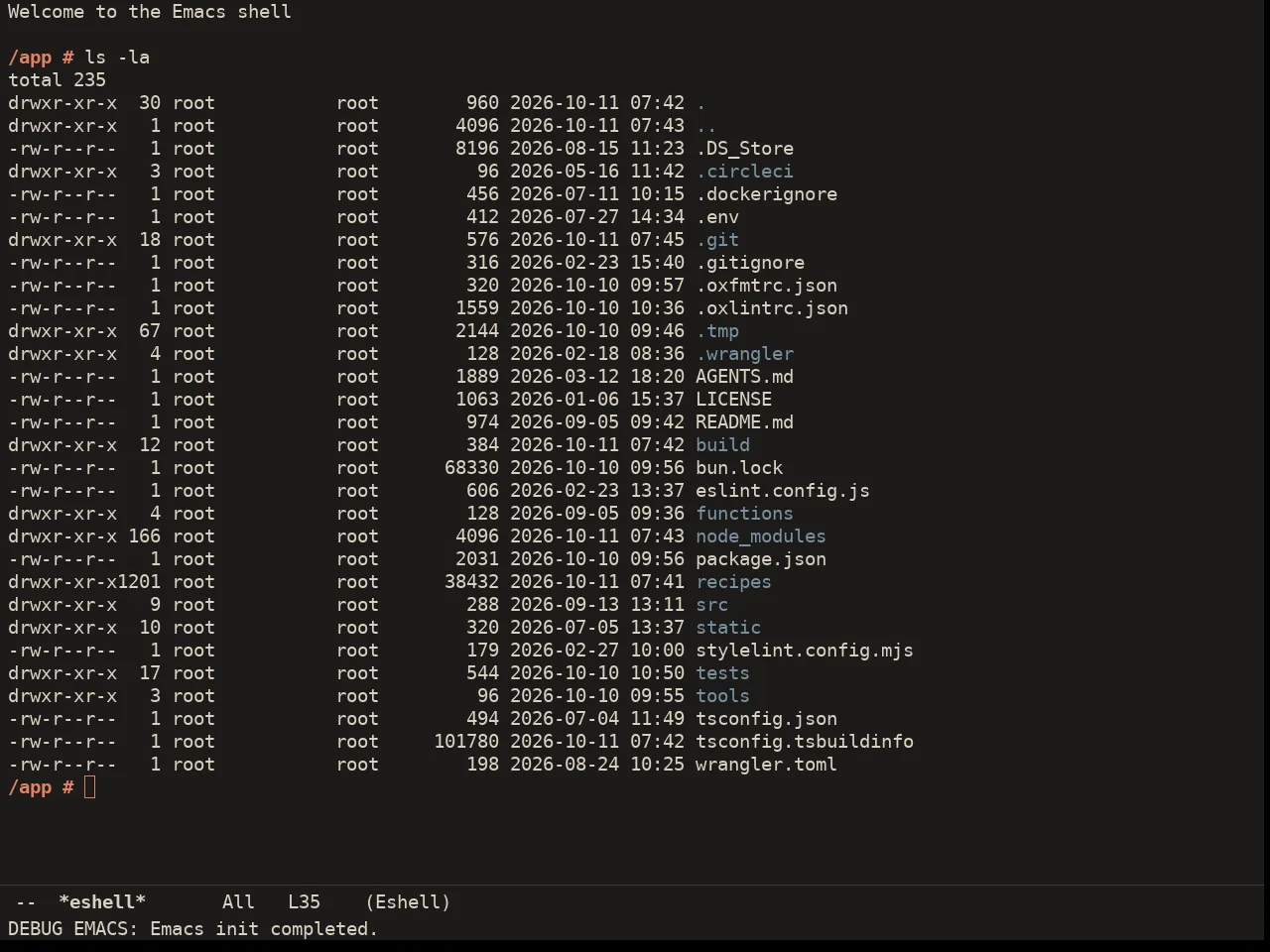Select the tools directory entry
Image resolution: width=1270 pixels, height=952 pixels.
pyautogui.click(x=722, y=696)
